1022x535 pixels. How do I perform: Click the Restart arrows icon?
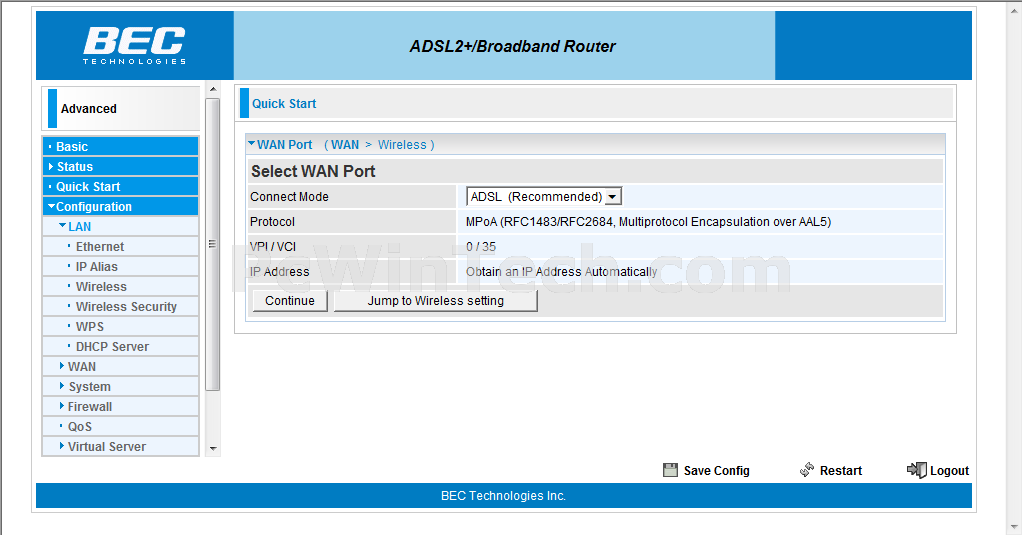coord(807,470)
